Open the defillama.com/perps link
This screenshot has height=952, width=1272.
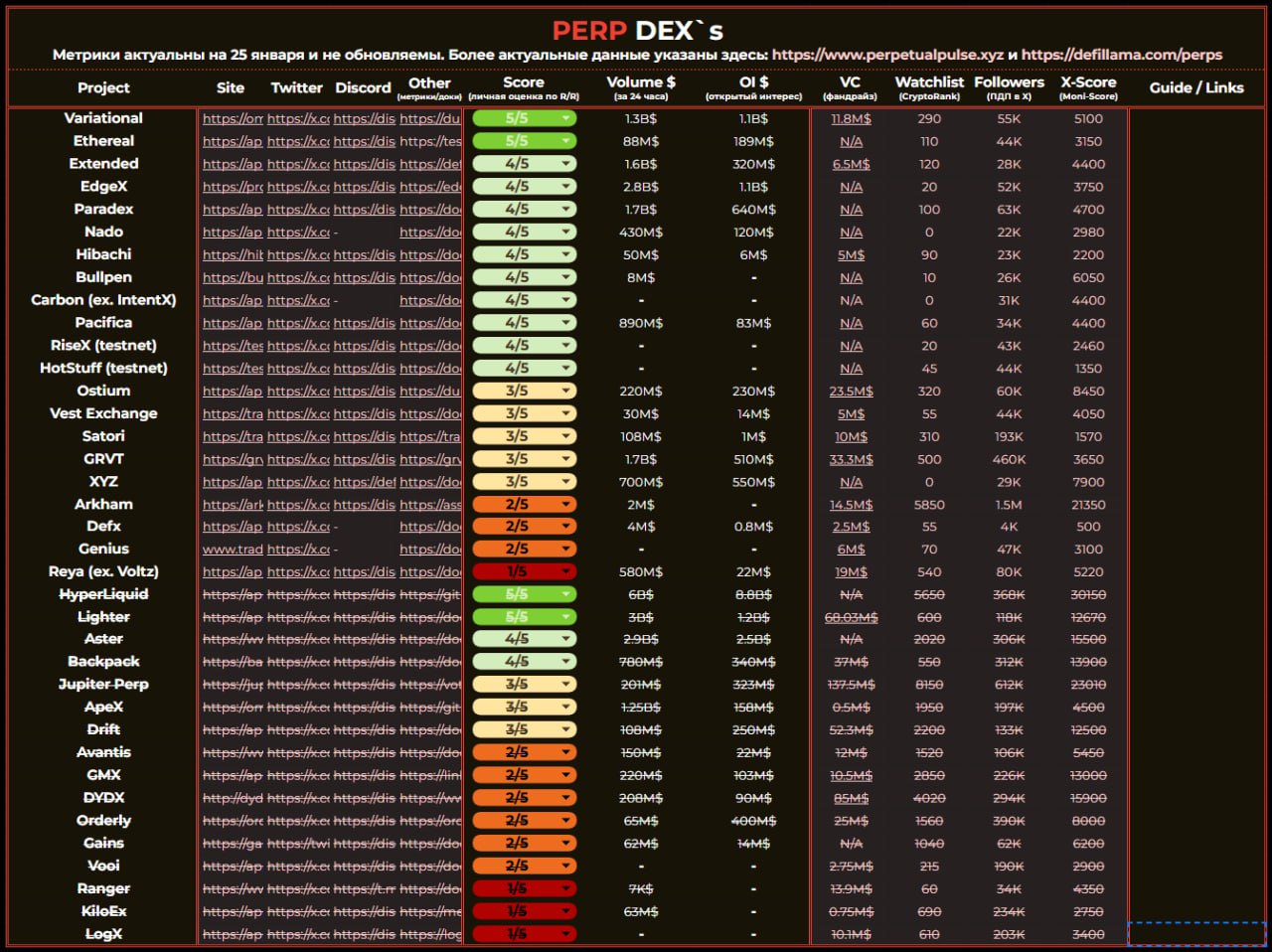click(x=1122, y=55)
